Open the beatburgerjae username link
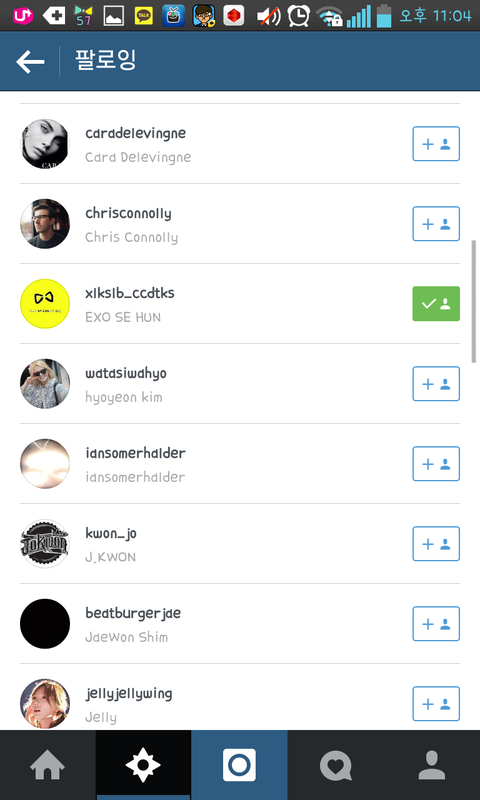The height and width of the screenshot is (800, 480). pyautogui.click(x=133, y=613)
